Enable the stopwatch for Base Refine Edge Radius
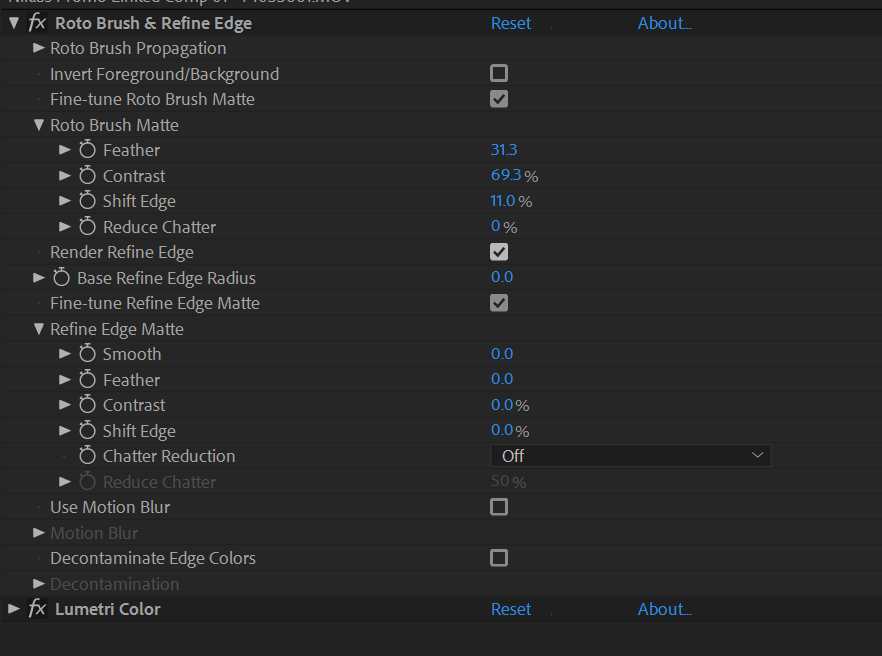 (x=61, y=278)
